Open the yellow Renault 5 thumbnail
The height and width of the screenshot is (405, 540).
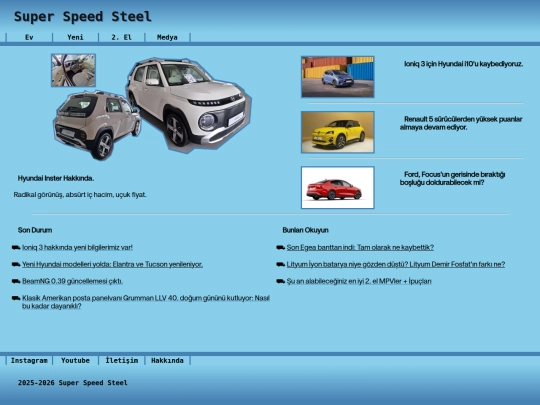click(x=338, y=132)
